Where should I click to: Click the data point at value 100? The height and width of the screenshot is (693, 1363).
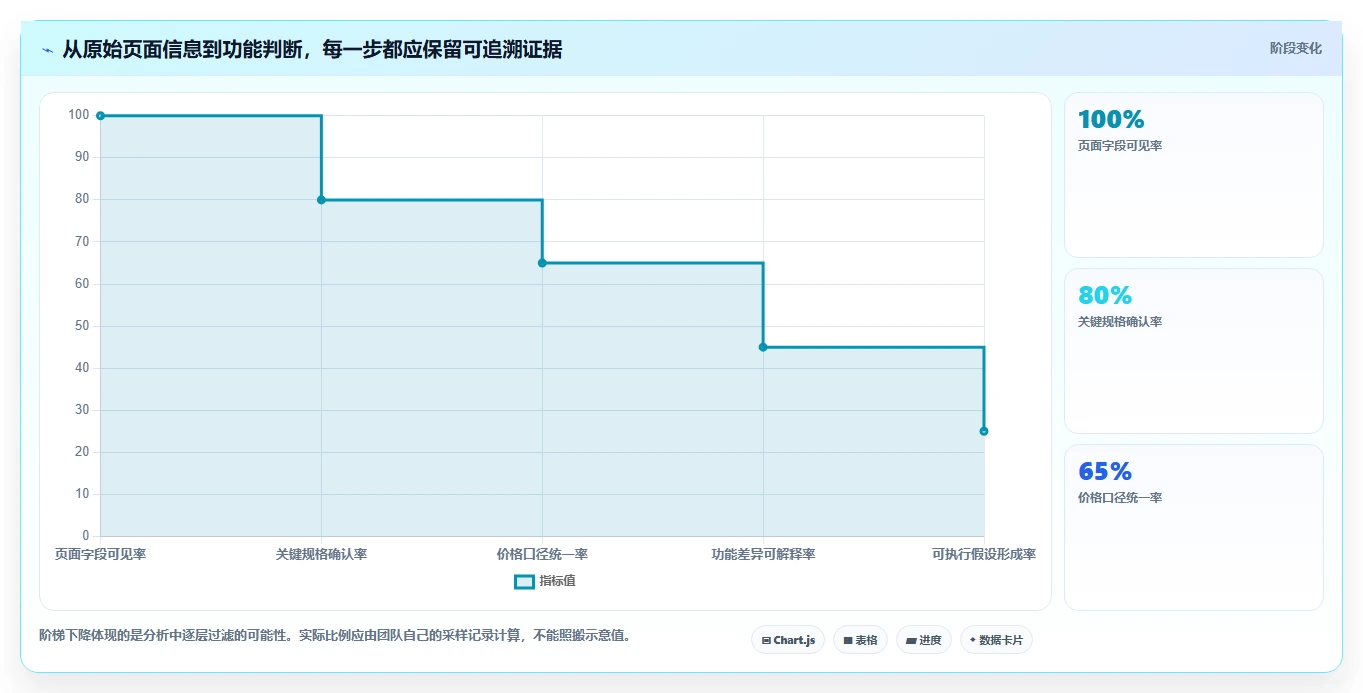coord(100,115)
